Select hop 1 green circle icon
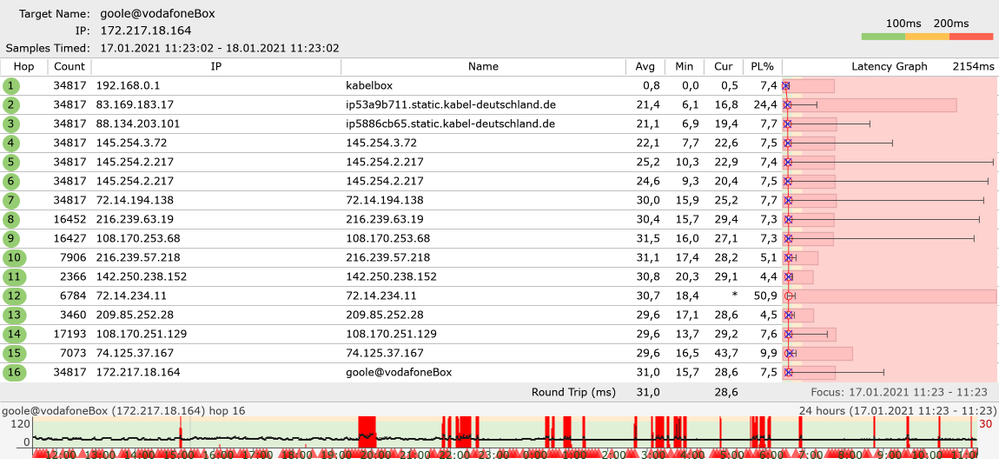This screenshot has height=459, width=999. tap(11, 86)
